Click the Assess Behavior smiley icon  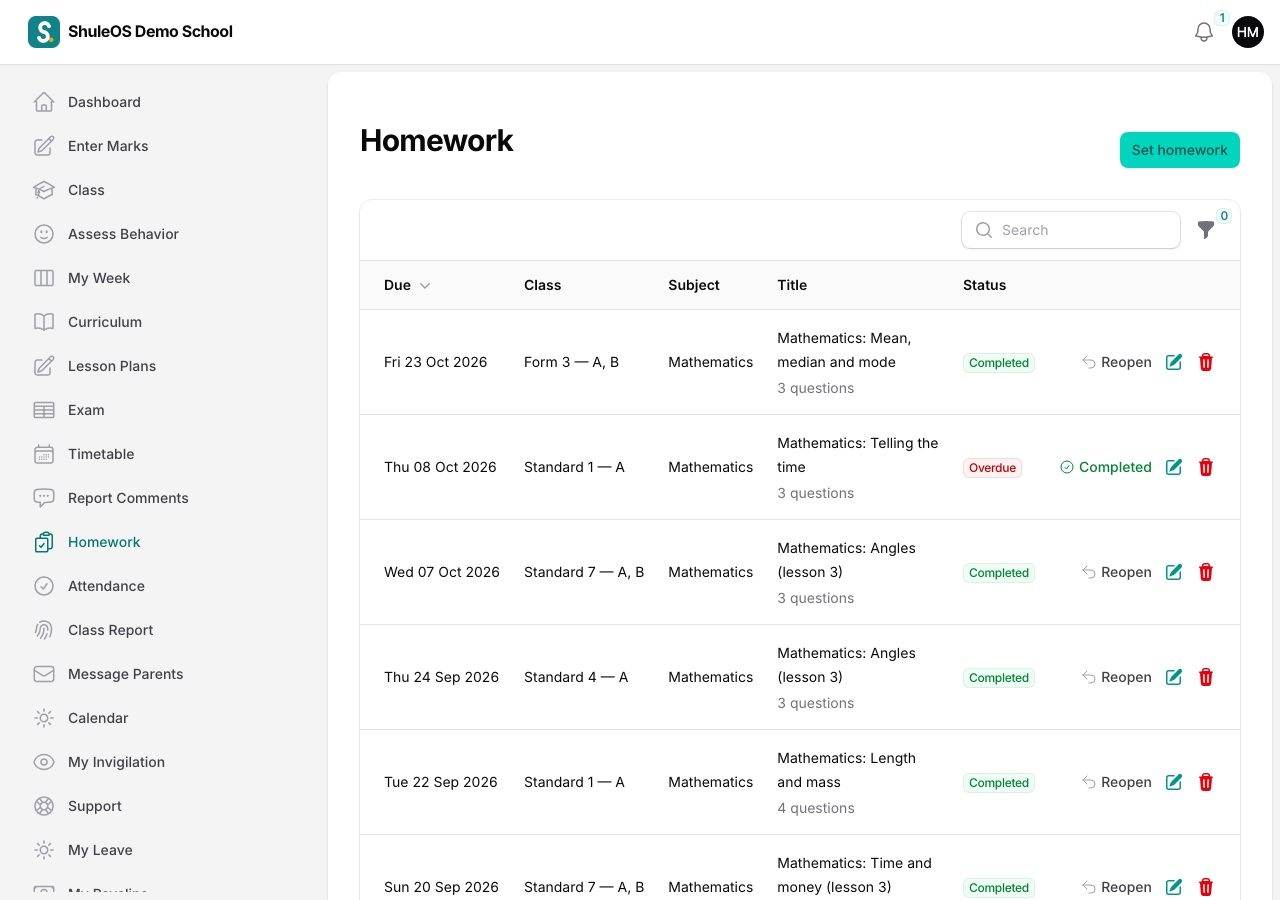click(x=44, y=234)
